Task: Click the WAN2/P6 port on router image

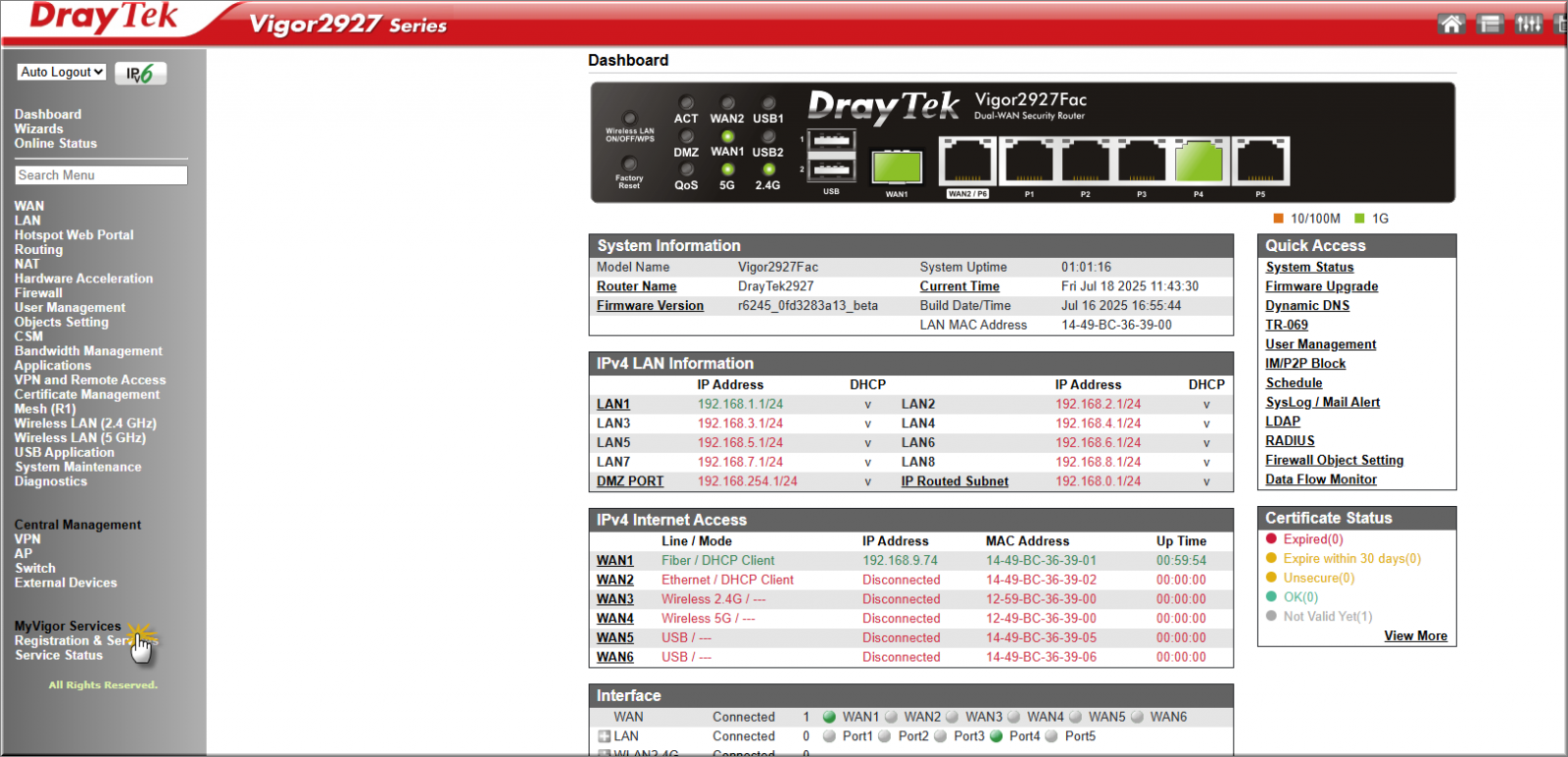Action: click(967, 162)
